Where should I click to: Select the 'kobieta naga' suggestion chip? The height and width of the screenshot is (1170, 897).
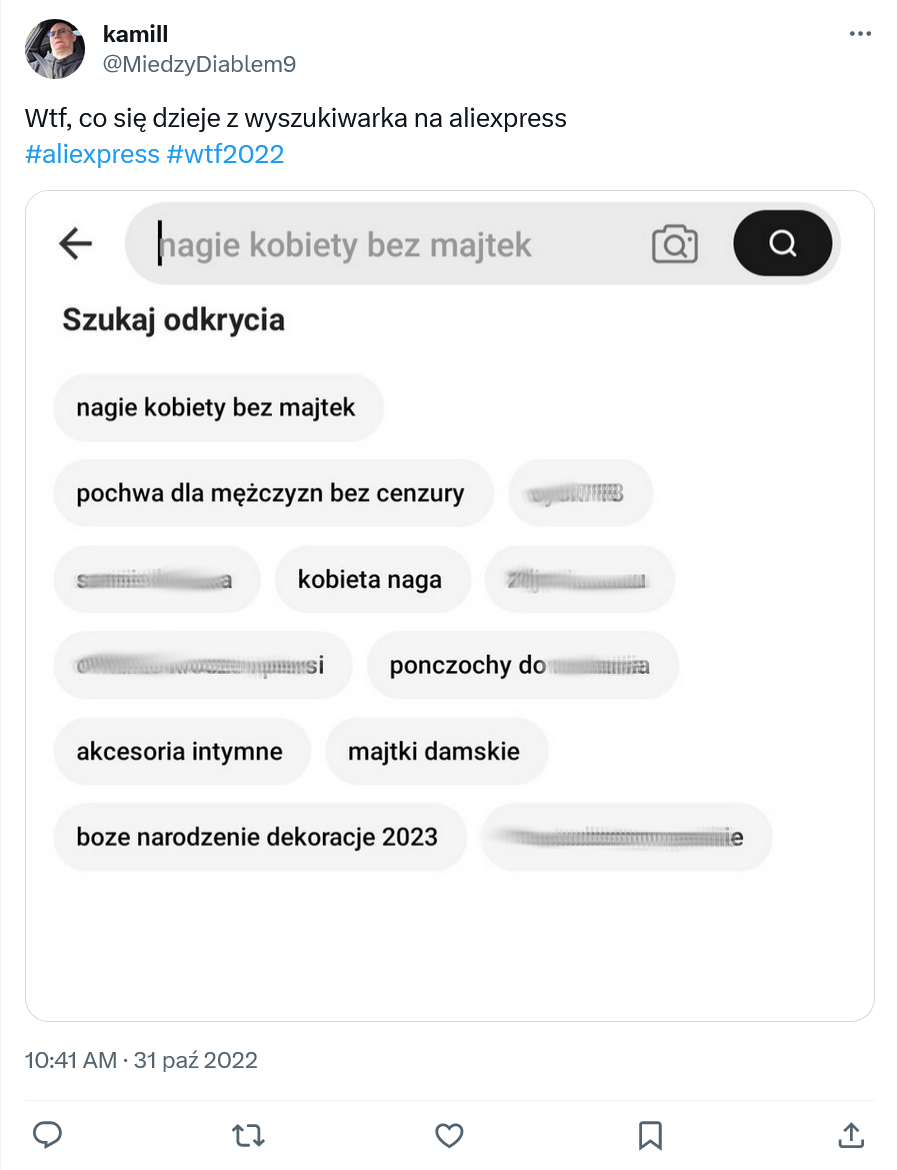[x=372, y=579]
